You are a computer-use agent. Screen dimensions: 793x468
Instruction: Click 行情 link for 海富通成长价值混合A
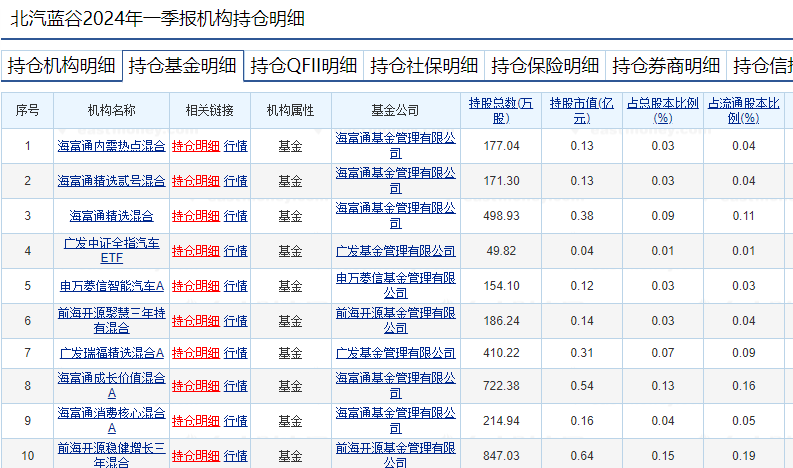[235, 386]
